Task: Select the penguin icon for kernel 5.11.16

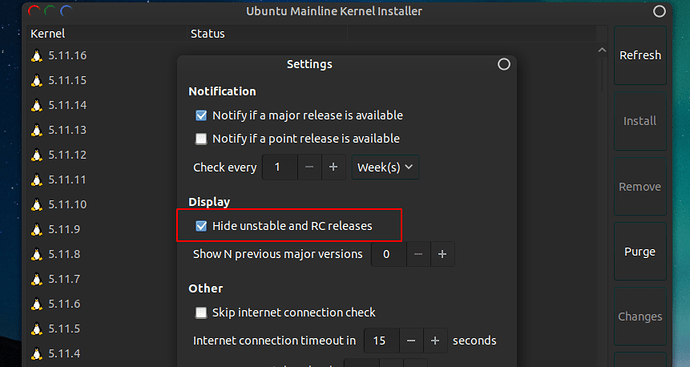Action: pos(37,56)
